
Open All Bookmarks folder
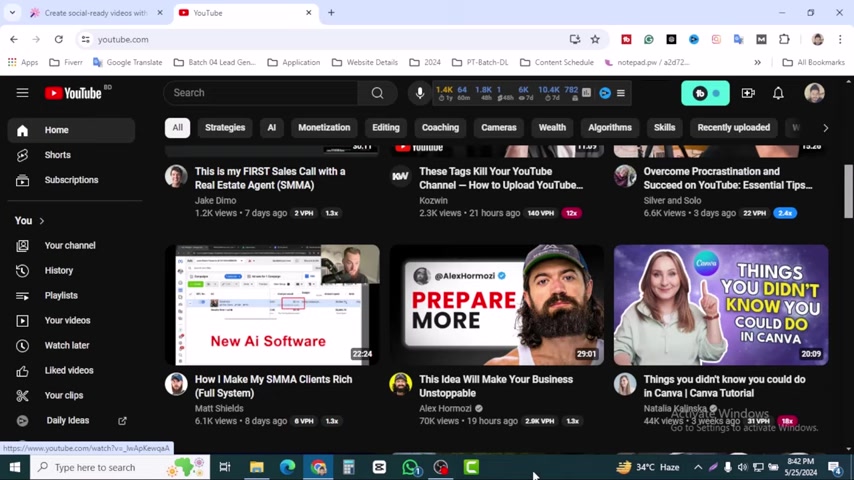pyautogui.click(x=813, y=63)
